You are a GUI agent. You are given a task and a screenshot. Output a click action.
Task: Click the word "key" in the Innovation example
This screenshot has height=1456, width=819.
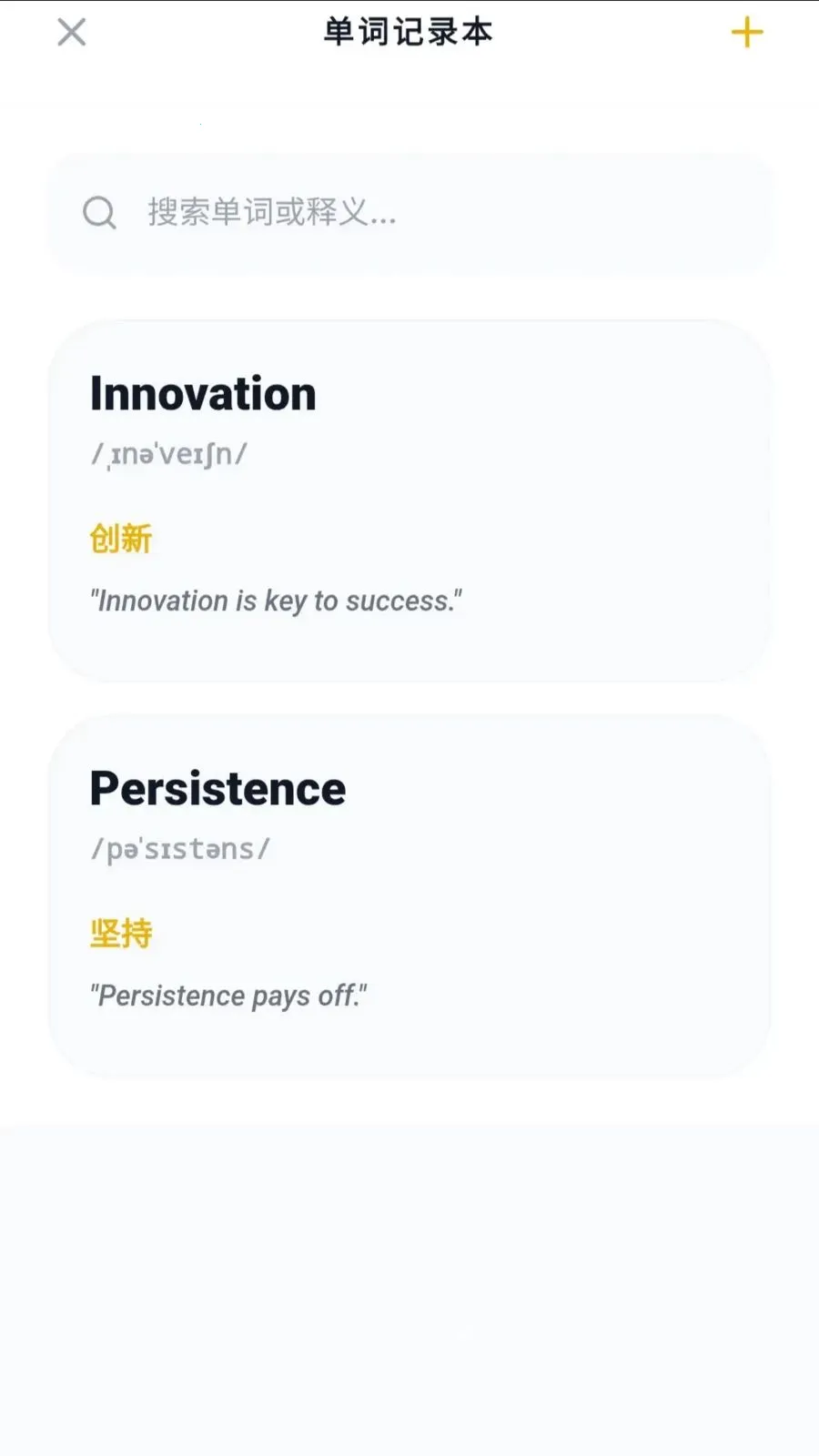285,602
